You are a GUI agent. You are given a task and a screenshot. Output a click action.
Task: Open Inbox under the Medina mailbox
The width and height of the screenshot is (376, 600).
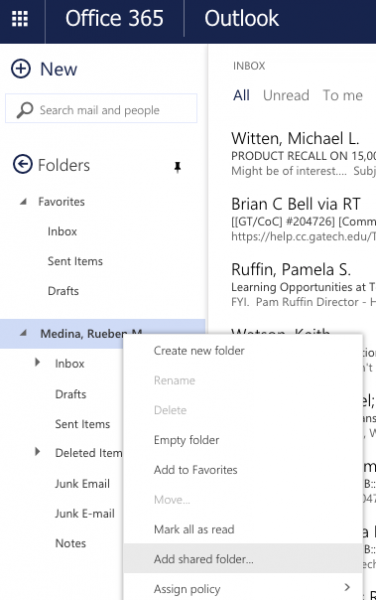(x=70, y=364)
